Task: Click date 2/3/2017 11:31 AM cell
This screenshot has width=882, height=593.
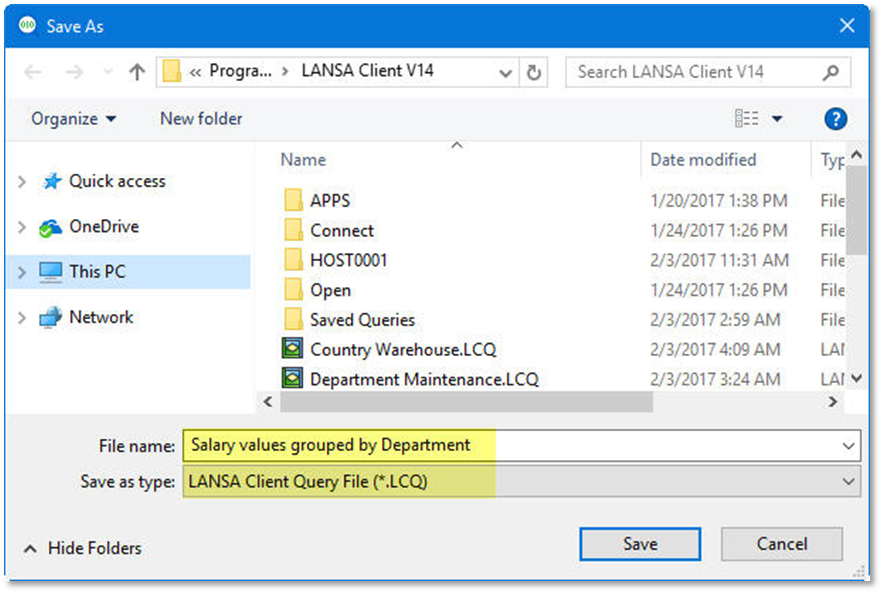Action: 719,260
